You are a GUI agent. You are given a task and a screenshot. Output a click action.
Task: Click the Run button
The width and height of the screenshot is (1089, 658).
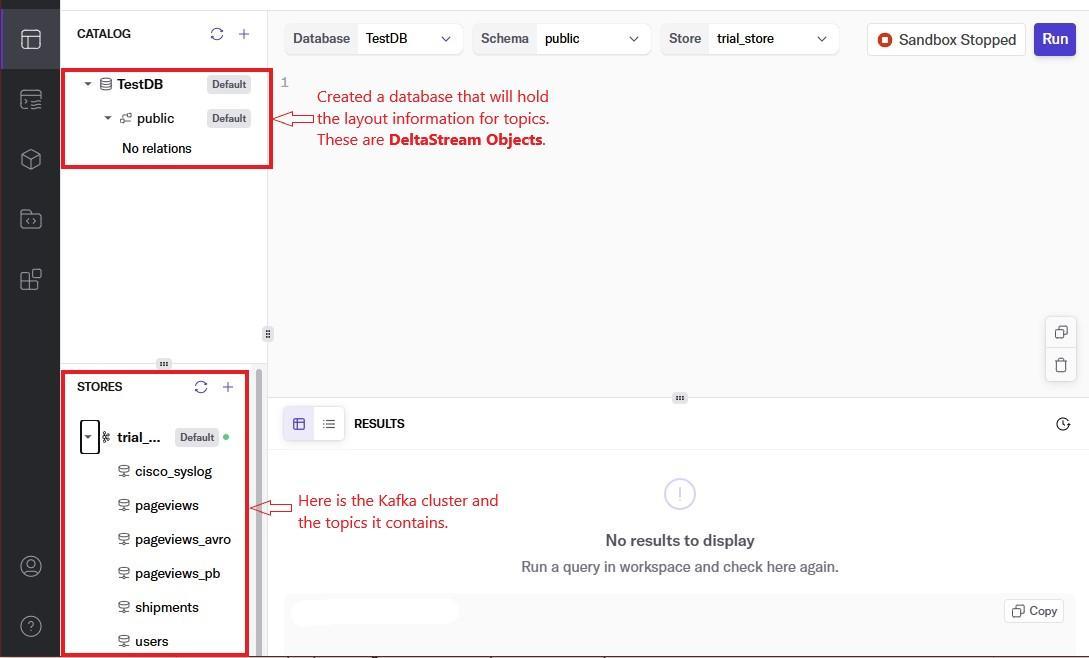[1054, 39]
